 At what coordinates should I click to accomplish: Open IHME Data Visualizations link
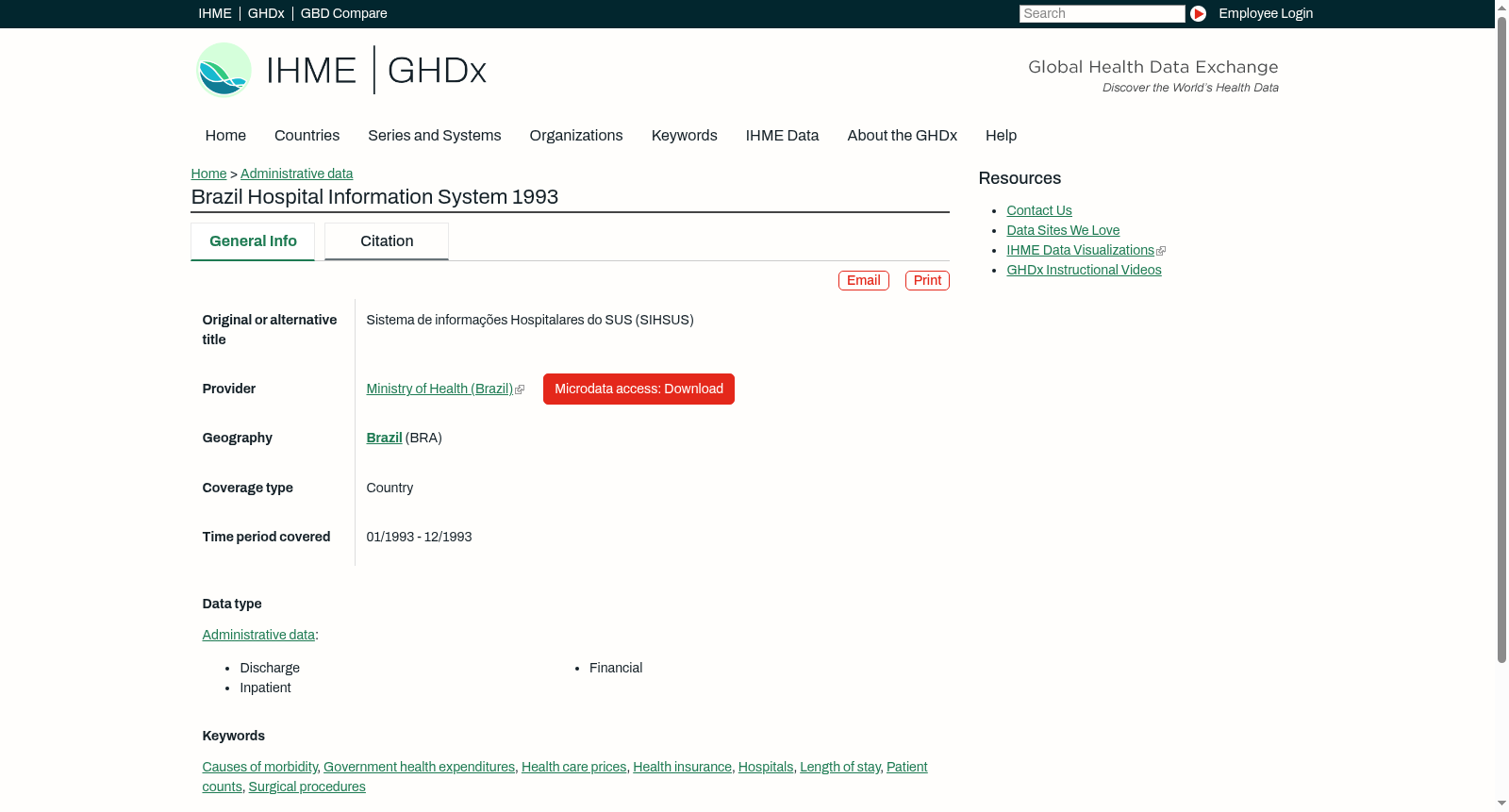click(x=1080, y=250)
